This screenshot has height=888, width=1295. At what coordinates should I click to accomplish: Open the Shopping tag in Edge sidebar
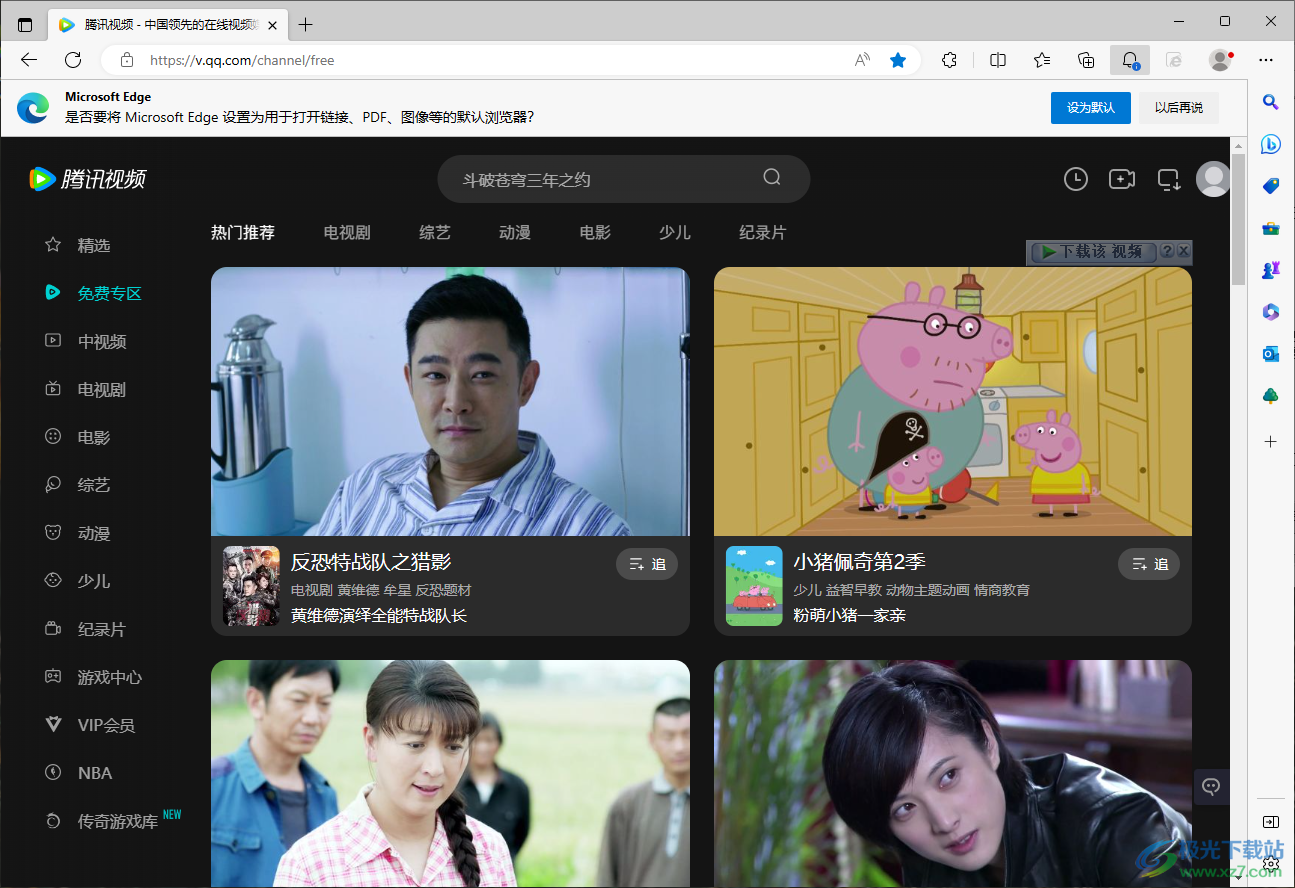pyautogui.click(x=1270, y=186)
